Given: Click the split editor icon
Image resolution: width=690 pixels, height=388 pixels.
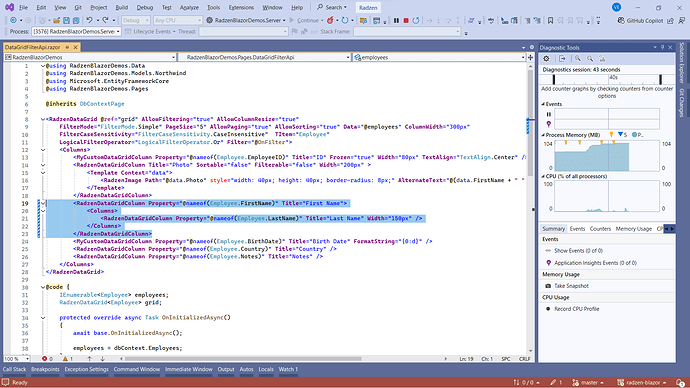Looking at the screenshot, I should click(x=531, y=57).
